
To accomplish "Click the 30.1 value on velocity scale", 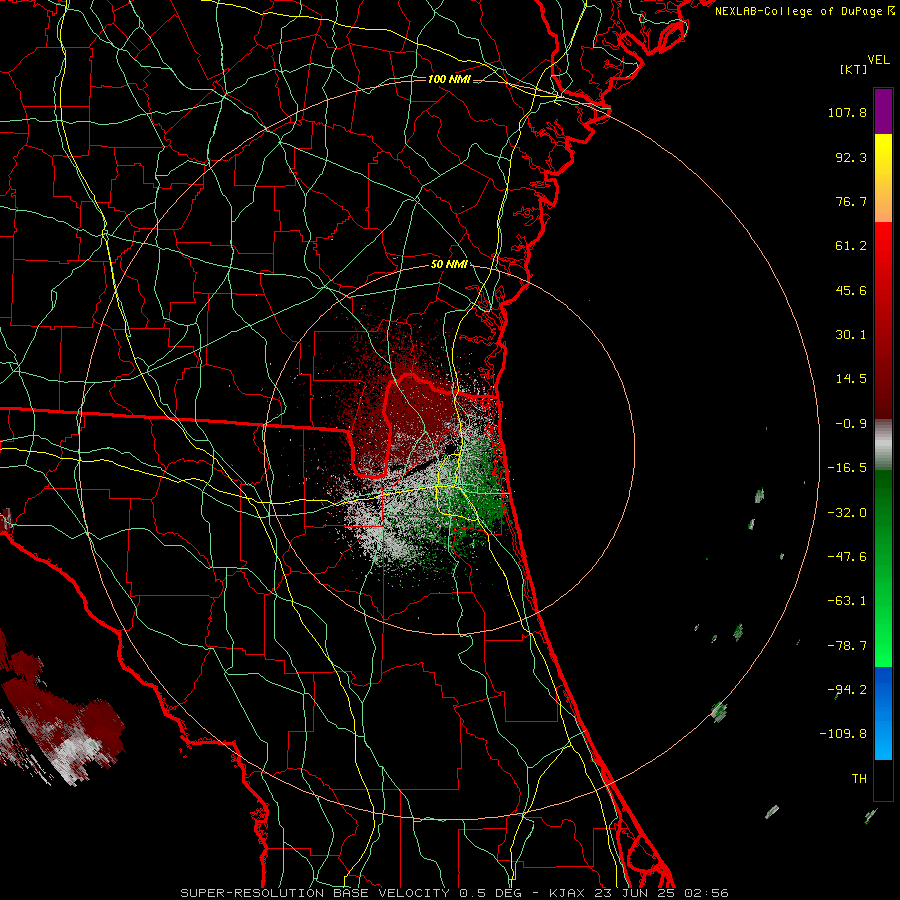I will [x=851, y=335].
